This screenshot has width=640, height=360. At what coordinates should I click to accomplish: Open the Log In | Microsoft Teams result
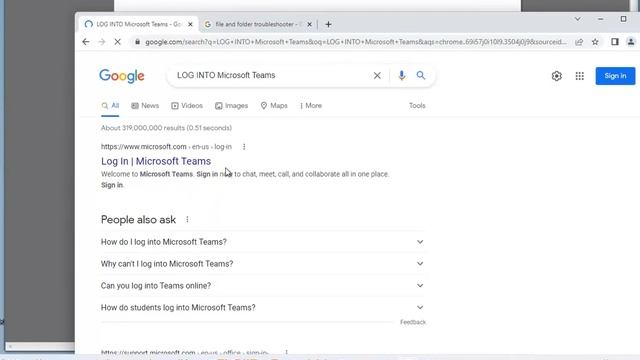[x=156, y=161]
